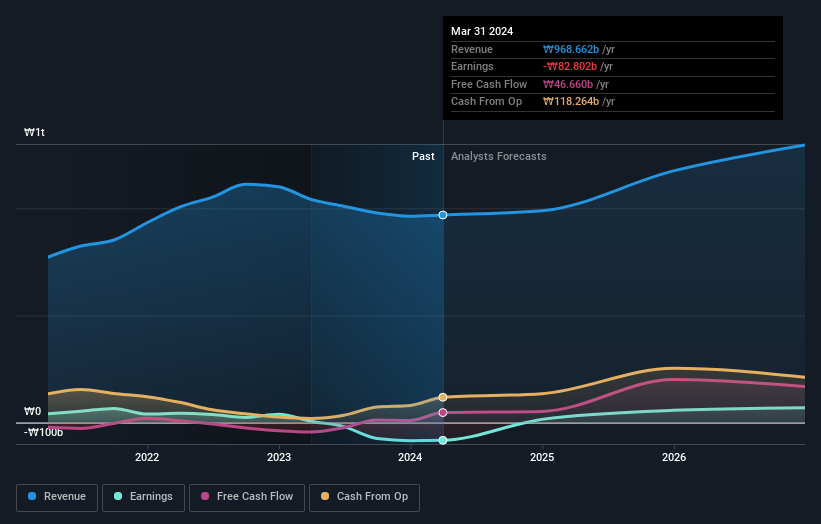
Task: Click the ₩46.660b free cash flow value
Action: 568,84
